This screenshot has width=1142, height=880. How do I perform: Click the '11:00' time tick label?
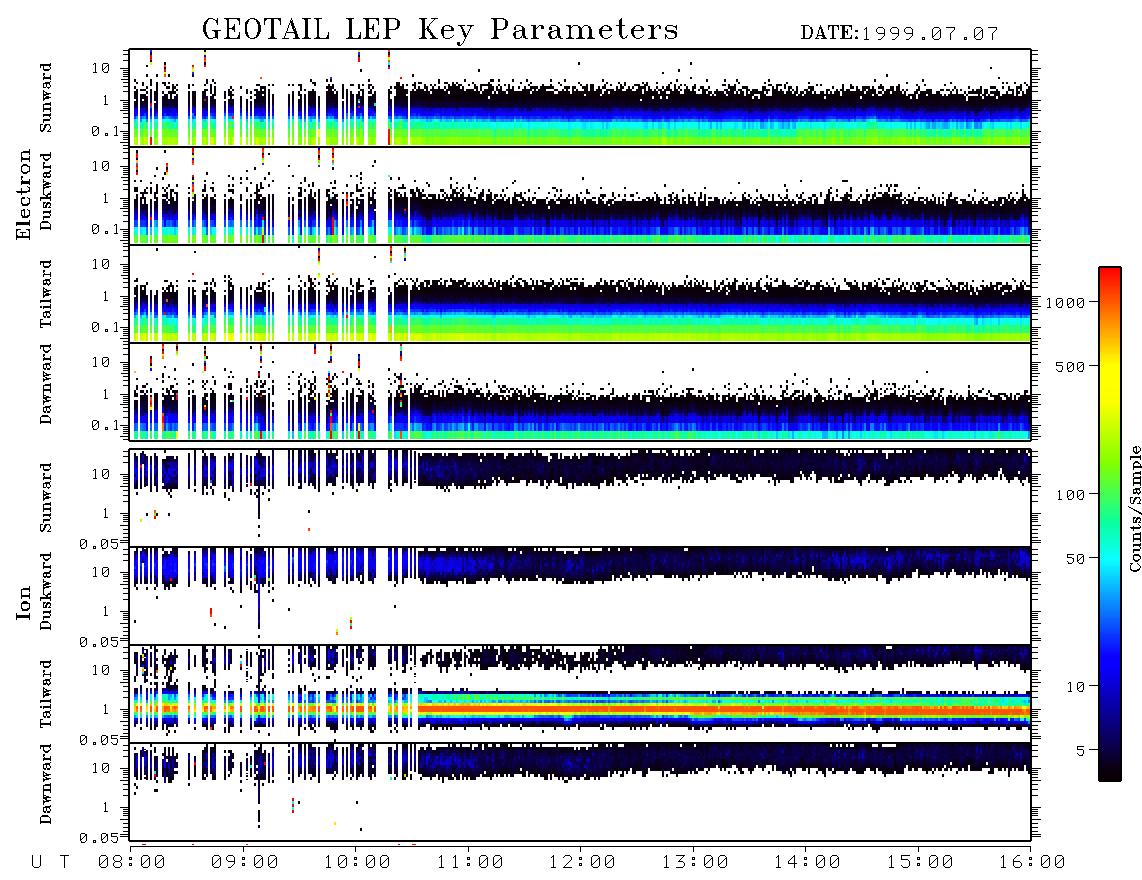[470, 863]
